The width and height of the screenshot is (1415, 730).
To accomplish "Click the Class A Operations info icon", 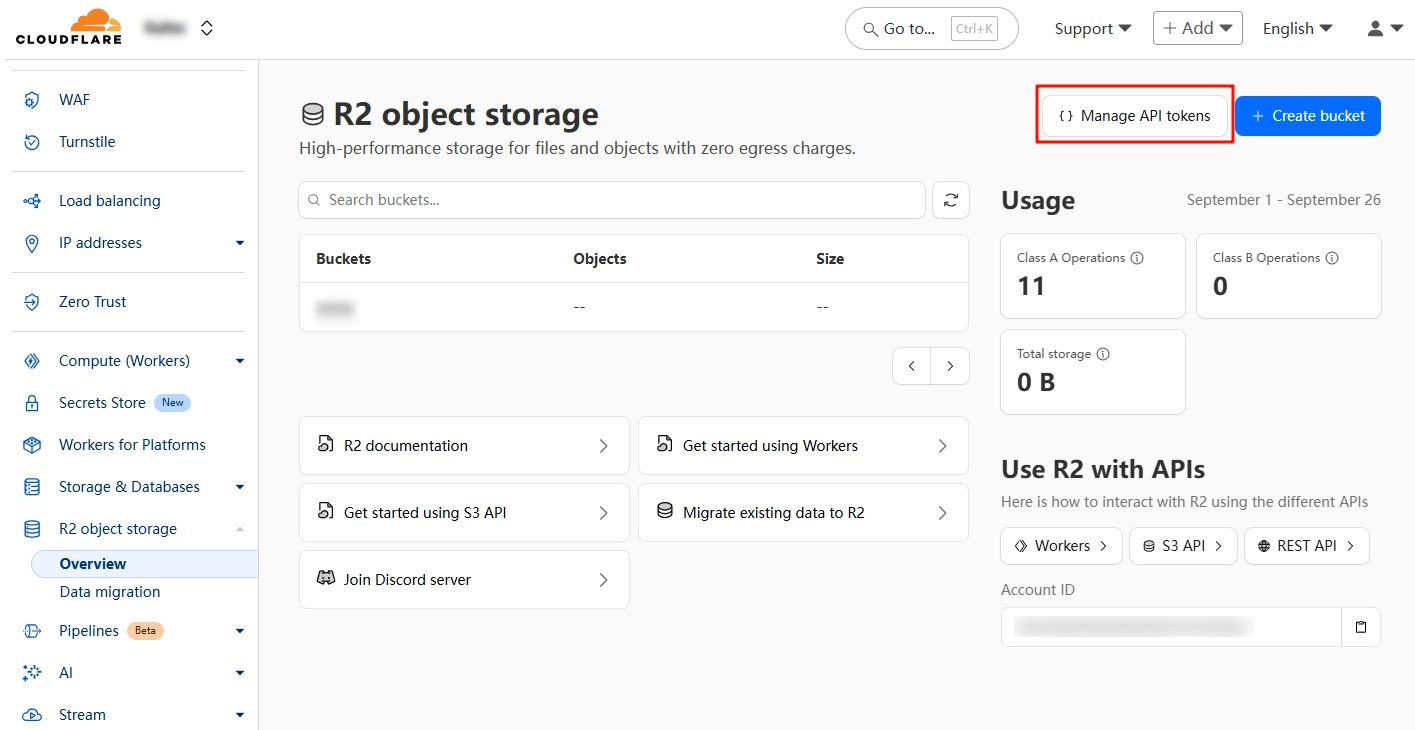I will 1137,258.
